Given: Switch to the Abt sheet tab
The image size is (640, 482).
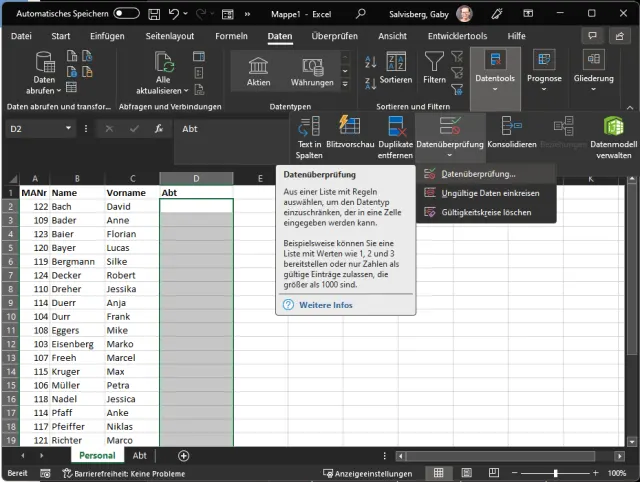Looking at the screenshot, I should click(x=140, y=455).
